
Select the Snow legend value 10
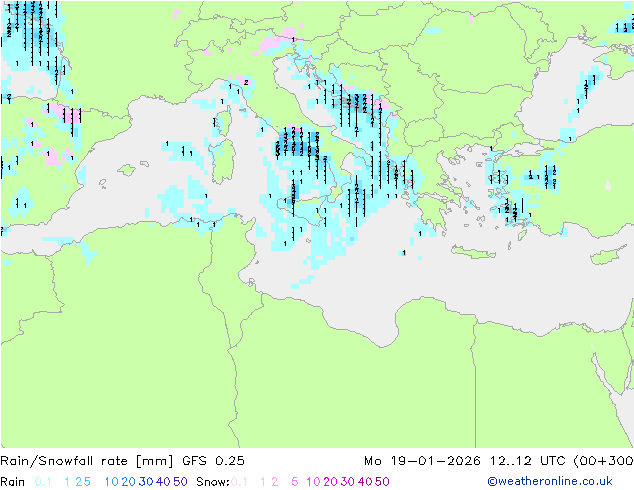(x=313, y=482)
